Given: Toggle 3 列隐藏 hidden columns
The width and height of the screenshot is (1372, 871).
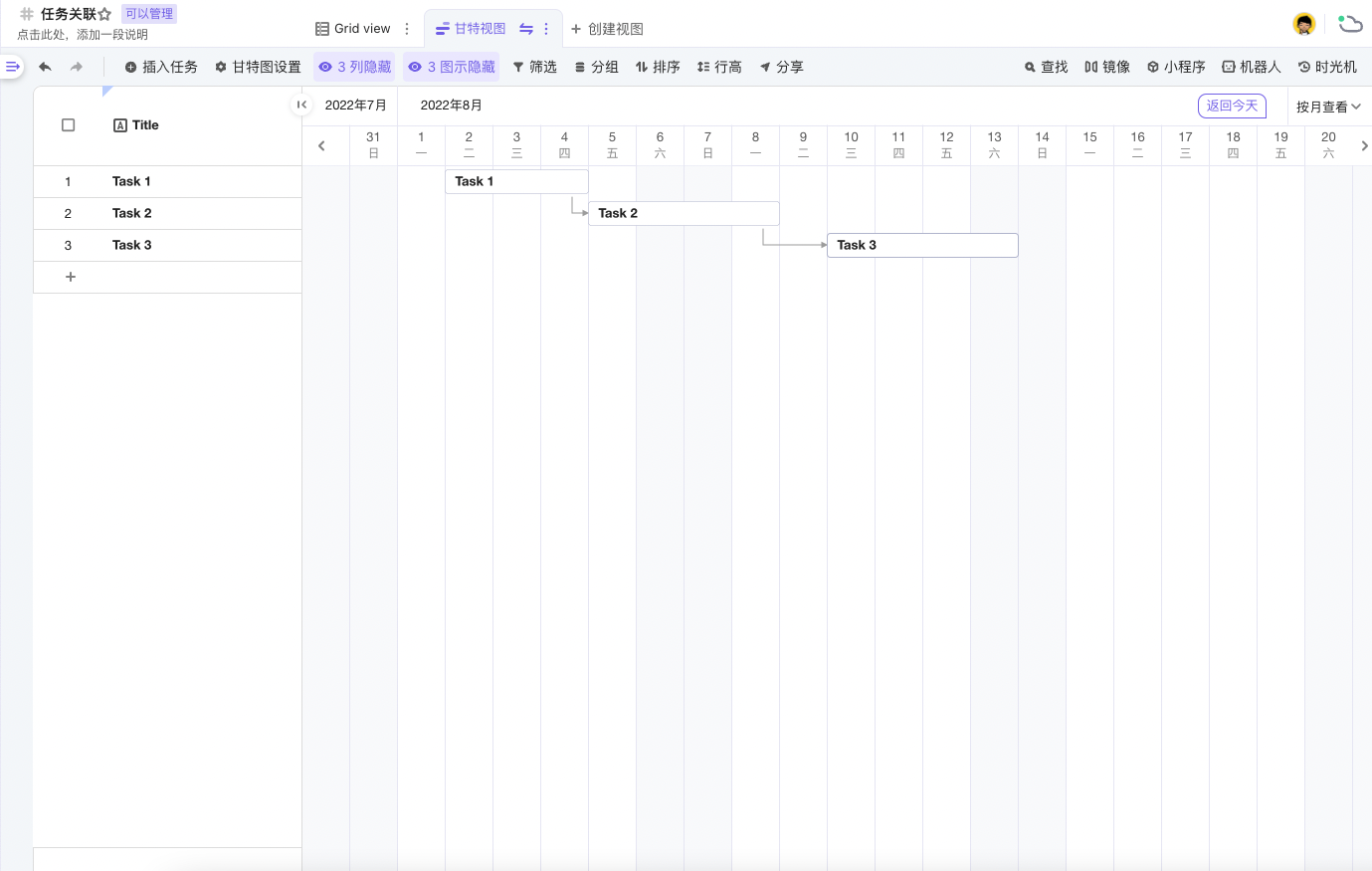Looking at the screenshot, I should pos(354,67).
